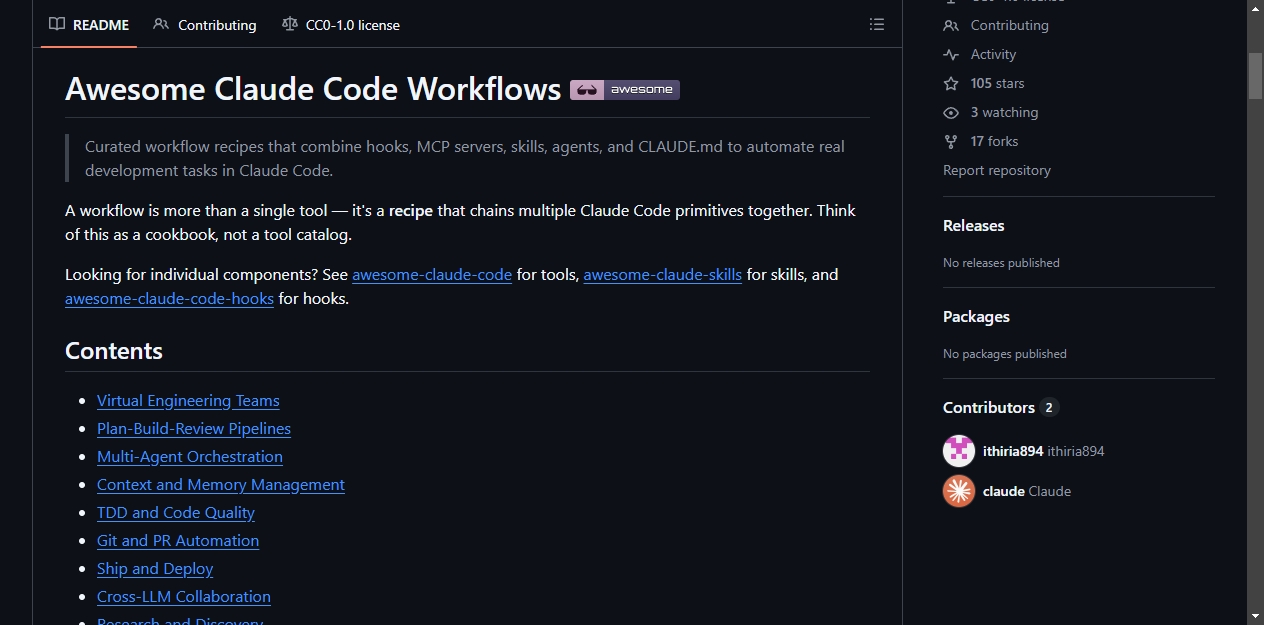Image resolution: width=1264 pixels, height=625 pixels.
Task: View the 17 forks link
Action: click(x=994, y=141)
